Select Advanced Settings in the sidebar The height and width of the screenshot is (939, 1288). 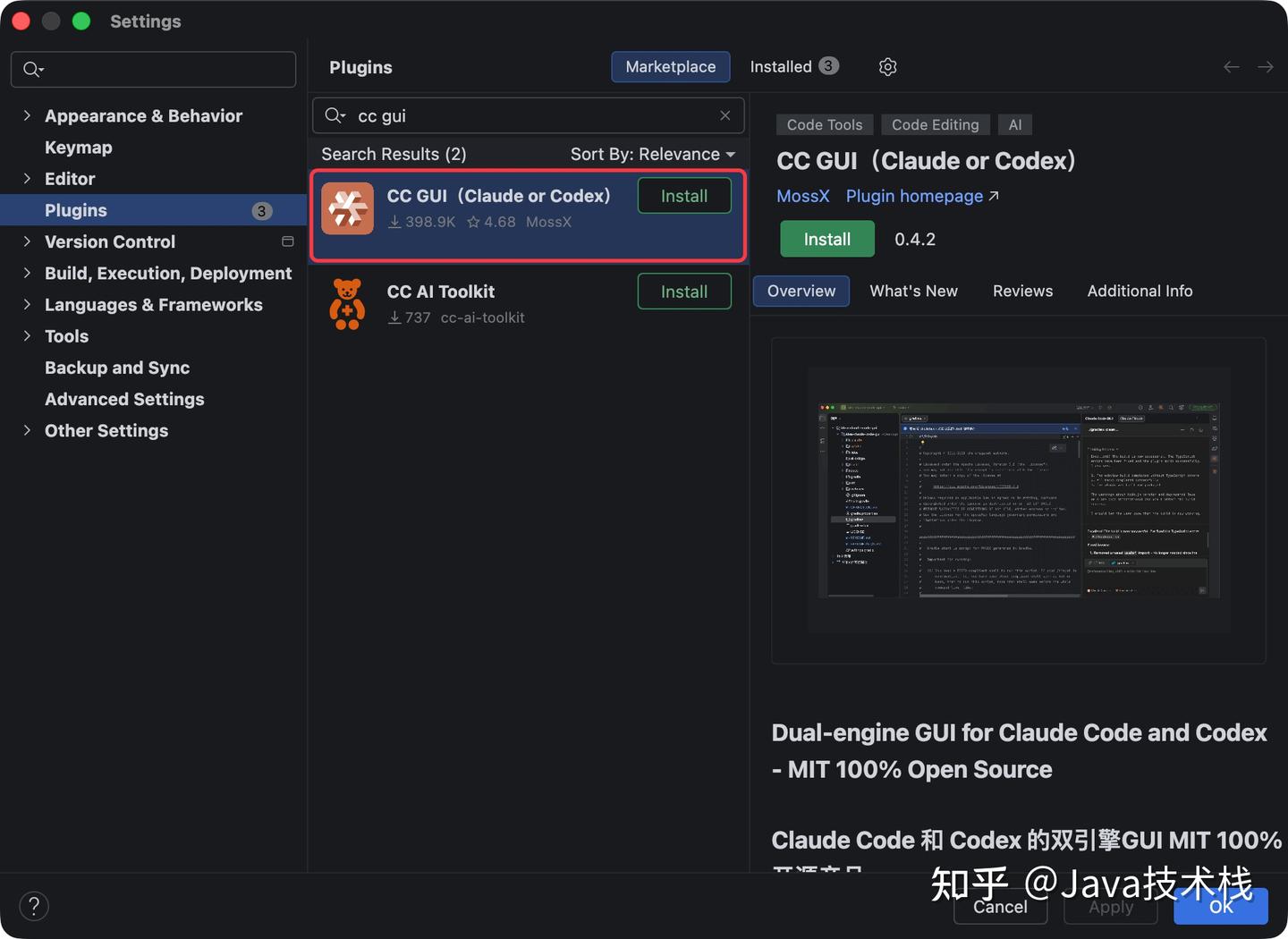124,399
